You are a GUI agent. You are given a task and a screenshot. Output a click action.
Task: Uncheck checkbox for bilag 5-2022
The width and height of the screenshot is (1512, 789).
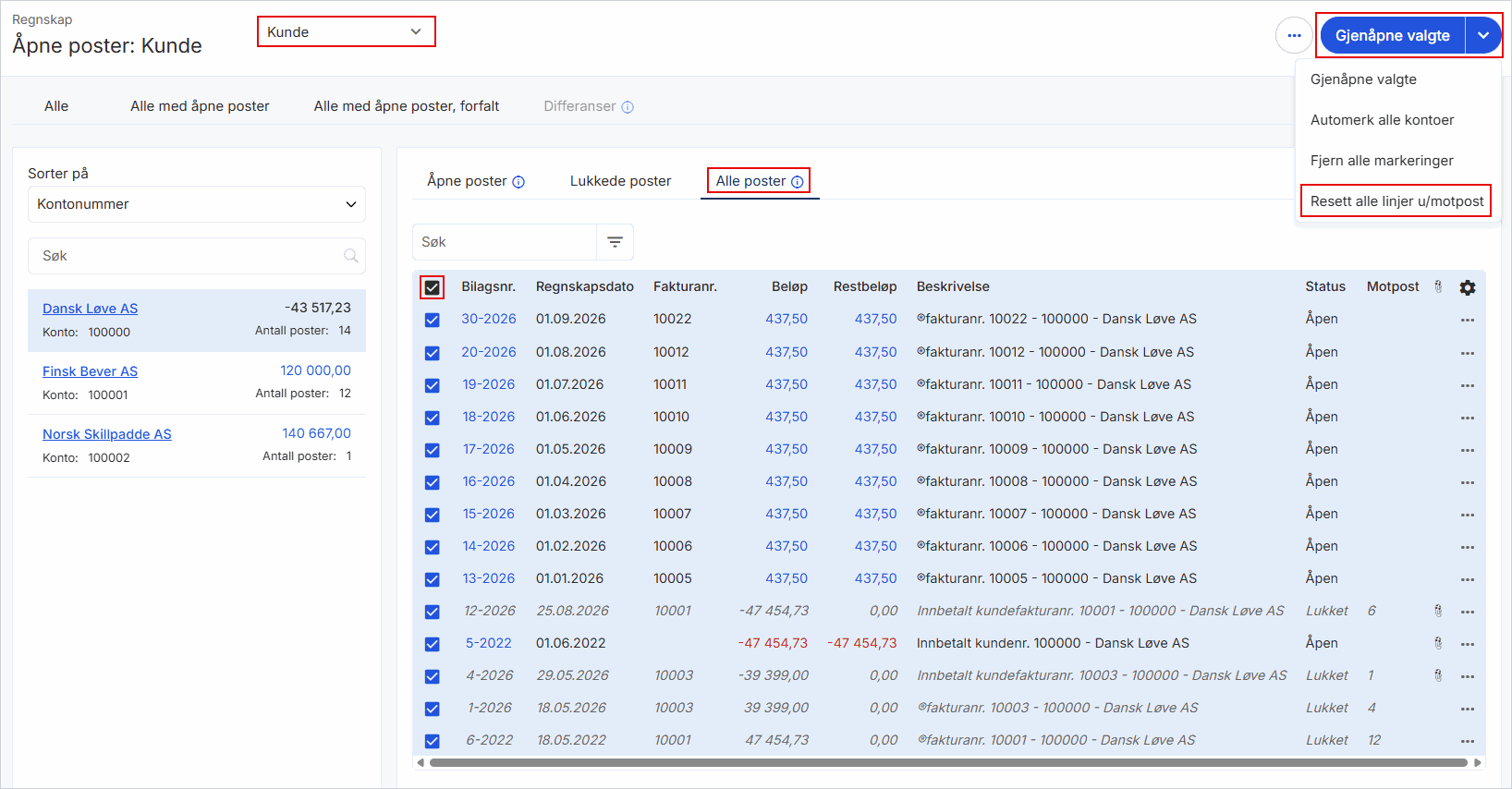pos(432,644)
